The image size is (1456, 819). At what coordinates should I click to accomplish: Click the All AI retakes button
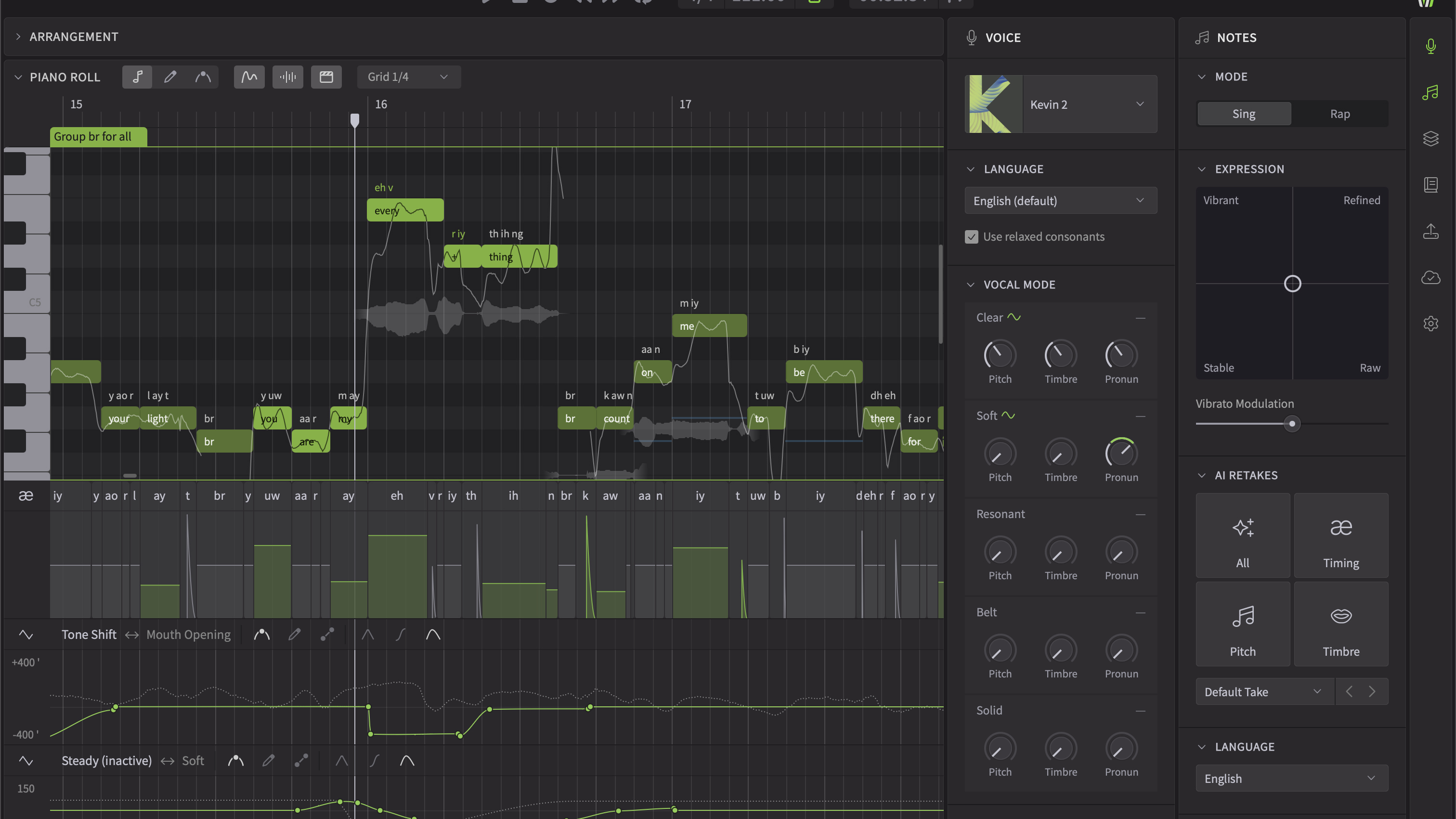click(1242, 535)
